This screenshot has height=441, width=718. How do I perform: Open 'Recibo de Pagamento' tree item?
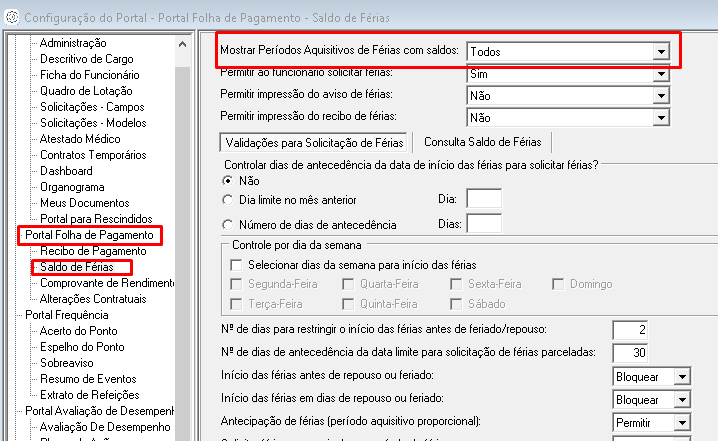point(92,251)
